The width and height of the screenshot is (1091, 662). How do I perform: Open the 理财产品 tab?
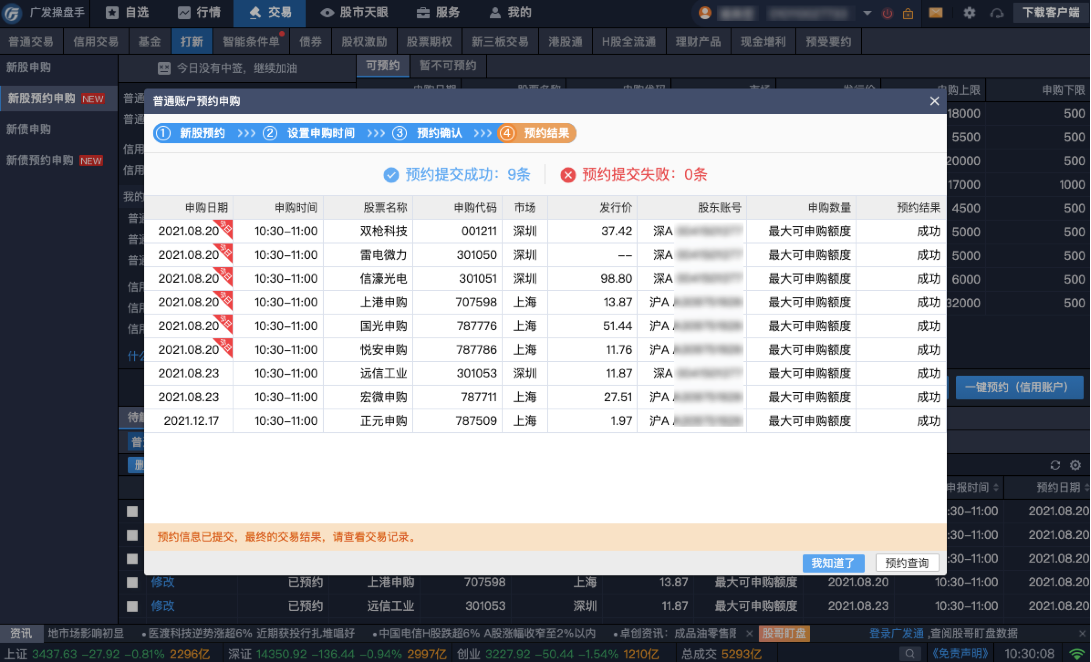click(x=698, y=42)
